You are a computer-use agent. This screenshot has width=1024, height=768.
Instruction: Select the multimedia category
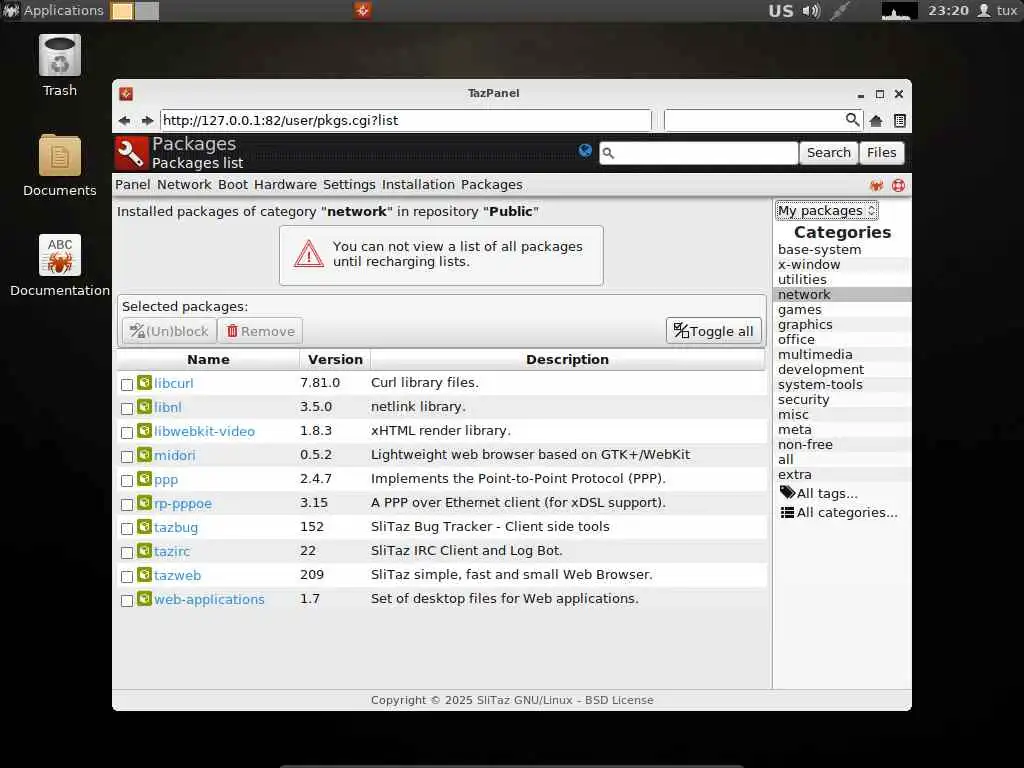tap(815, 355)
